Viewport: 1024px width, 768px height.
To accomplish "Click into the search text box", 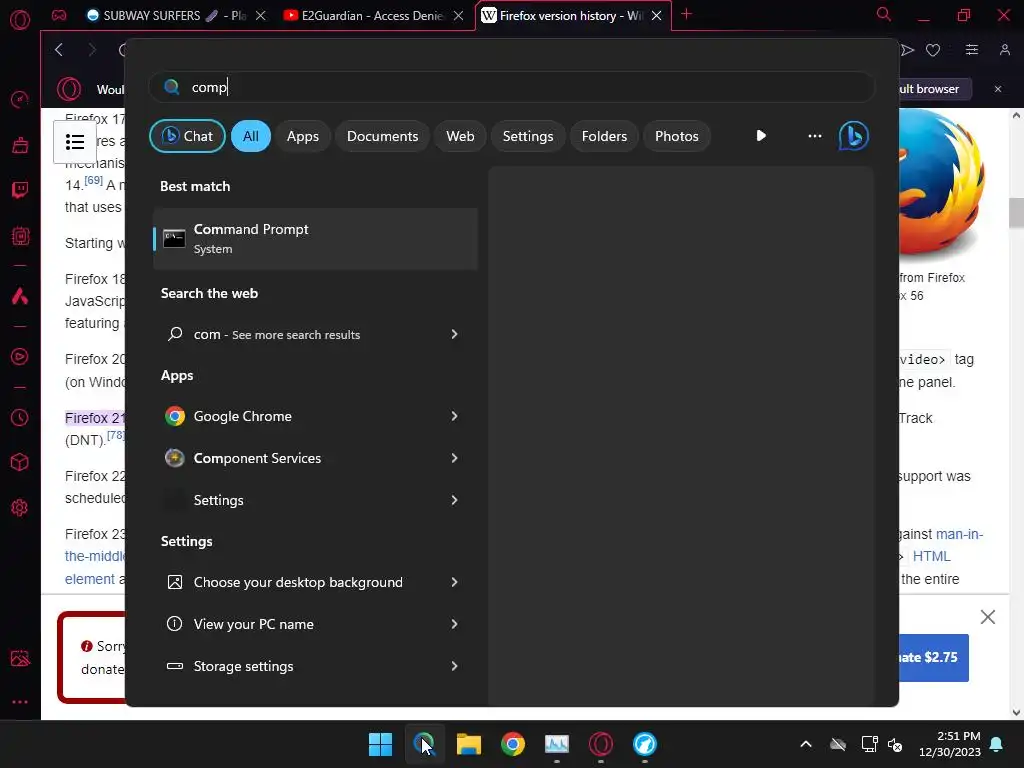I will click(x=511, y=88).
